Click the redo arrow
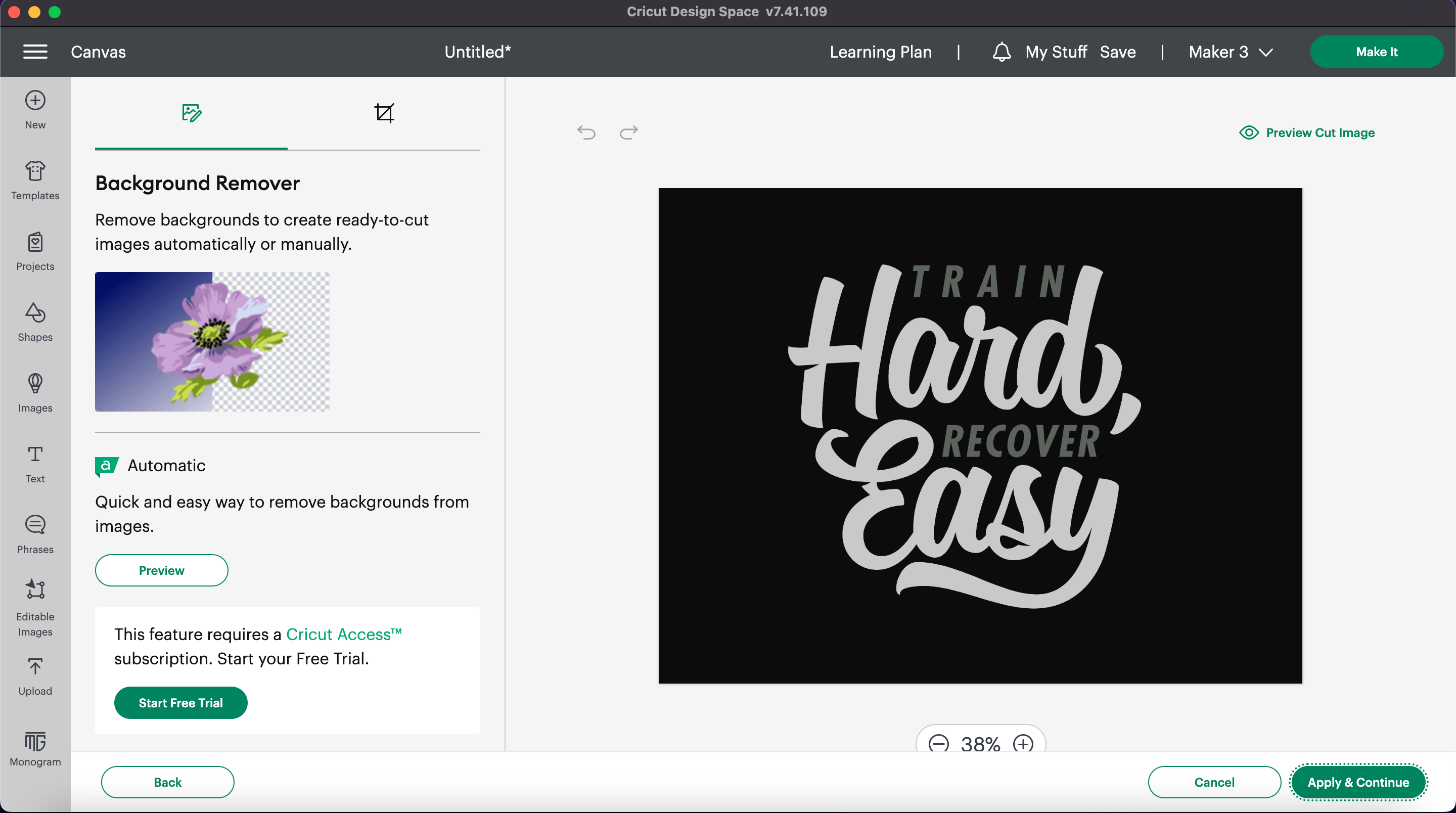This screenshot has width=1456, height=813. (x=628, y=132)
